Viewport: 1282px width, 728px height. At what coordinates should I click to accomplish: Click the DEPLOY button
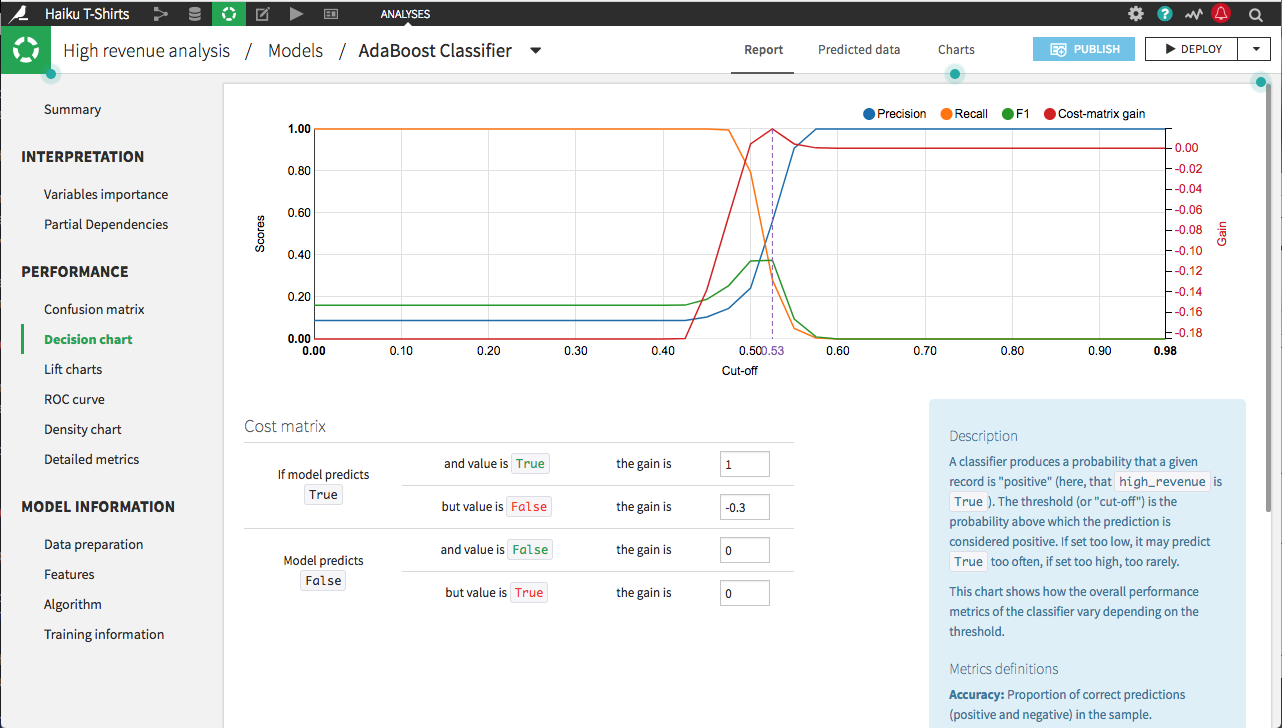point(1191,48)
